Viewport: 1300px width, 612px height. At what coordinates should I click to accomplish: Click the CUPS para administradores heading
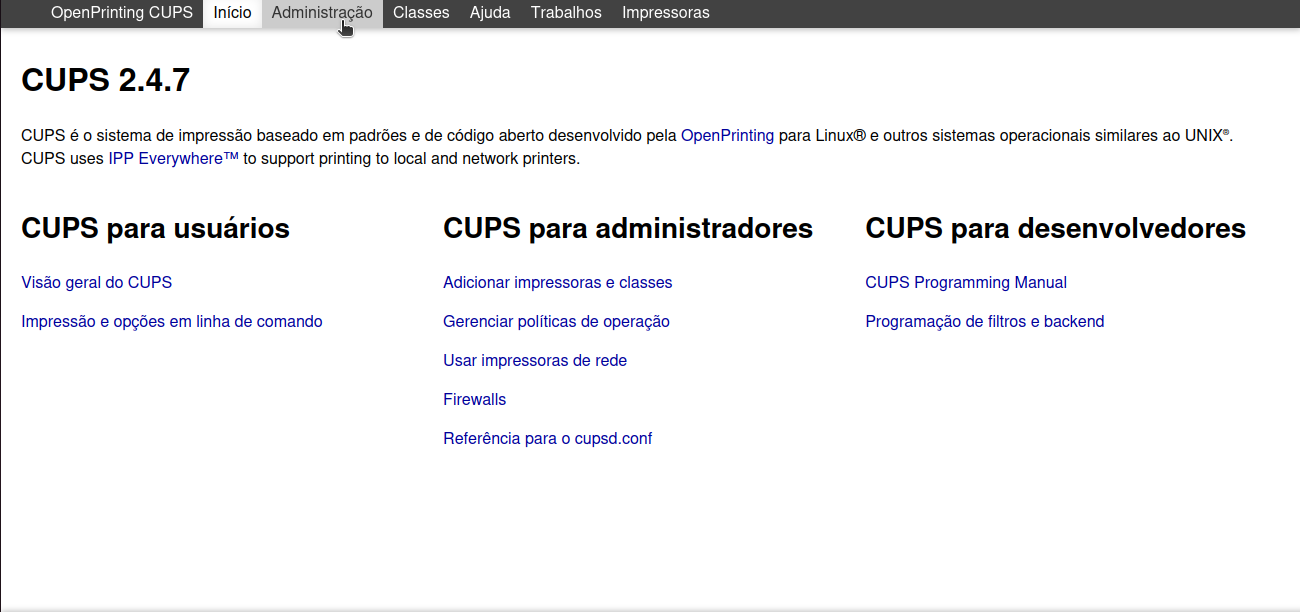pos(628,228)
